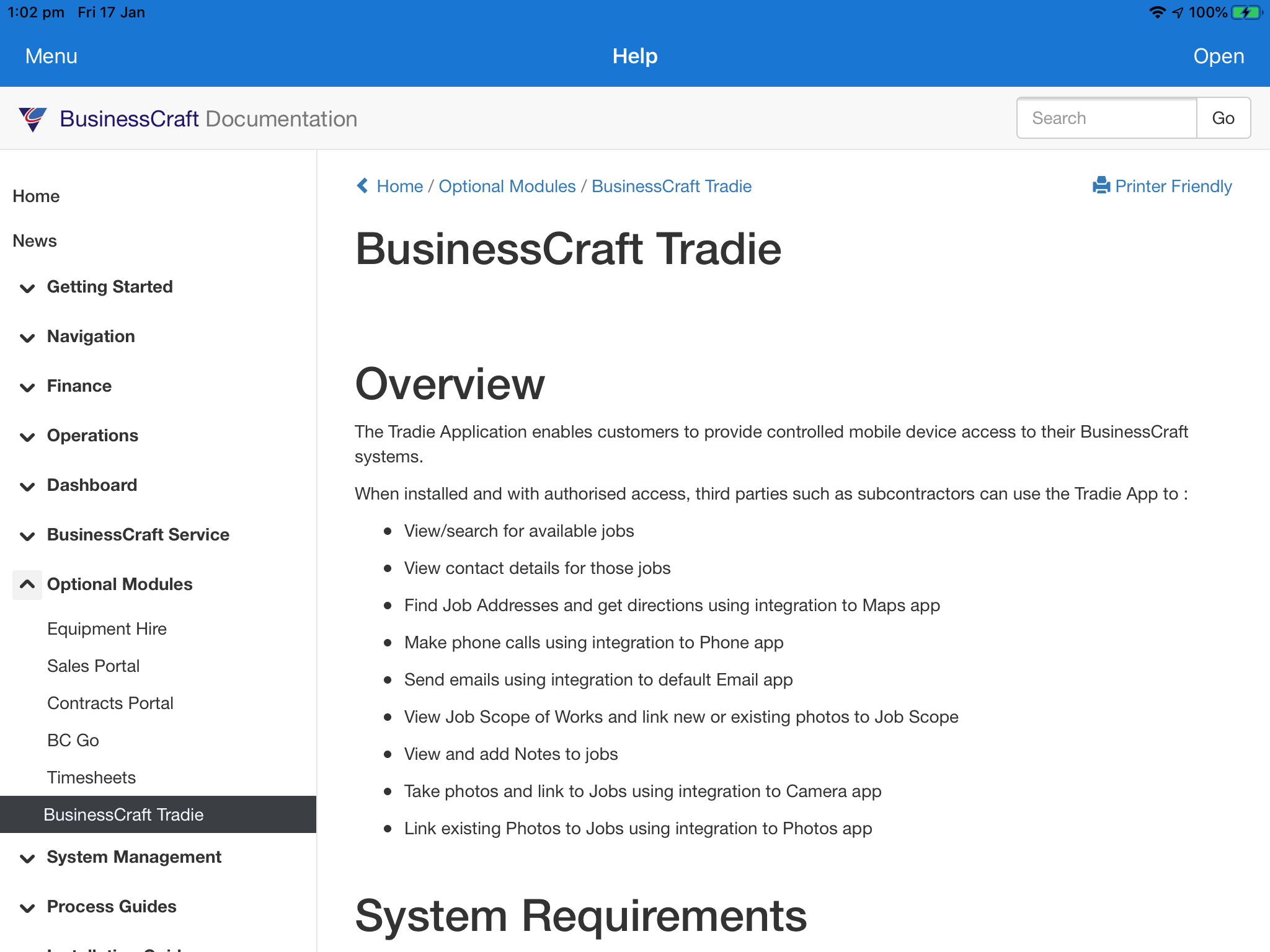
Task: Tap the battery status icon
Action: tap(1247, 12)
